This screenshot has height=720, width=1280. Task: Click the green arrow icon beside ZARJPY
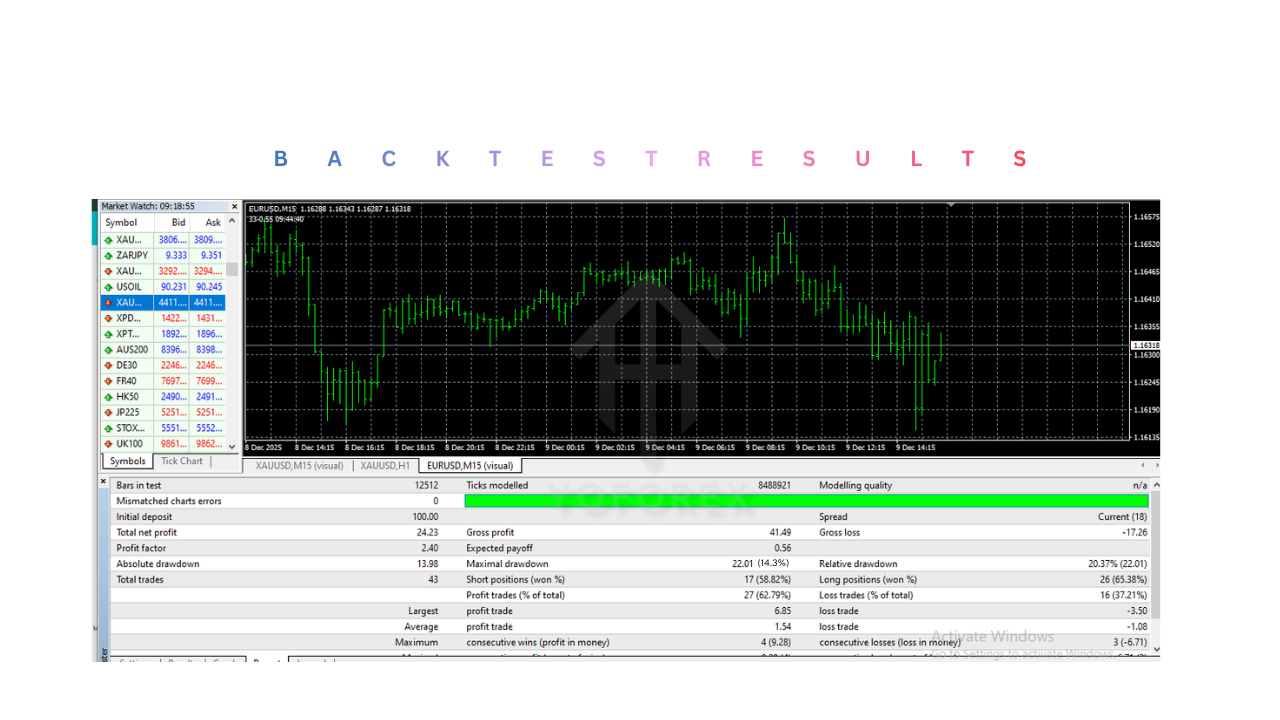point(109,255)
